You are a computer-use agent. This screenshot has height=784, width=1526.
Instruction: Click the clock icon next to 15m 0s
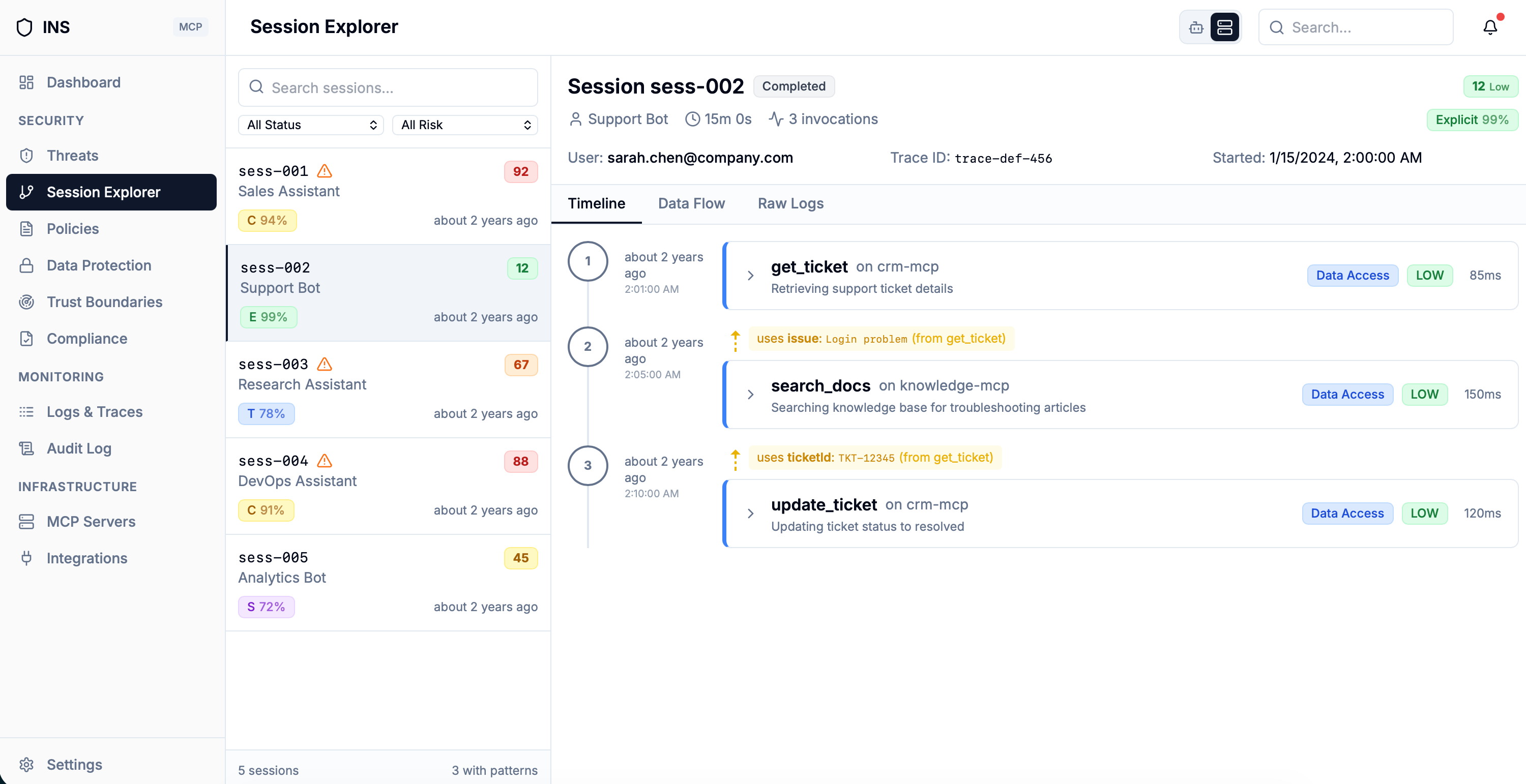[x=692, y=119]
